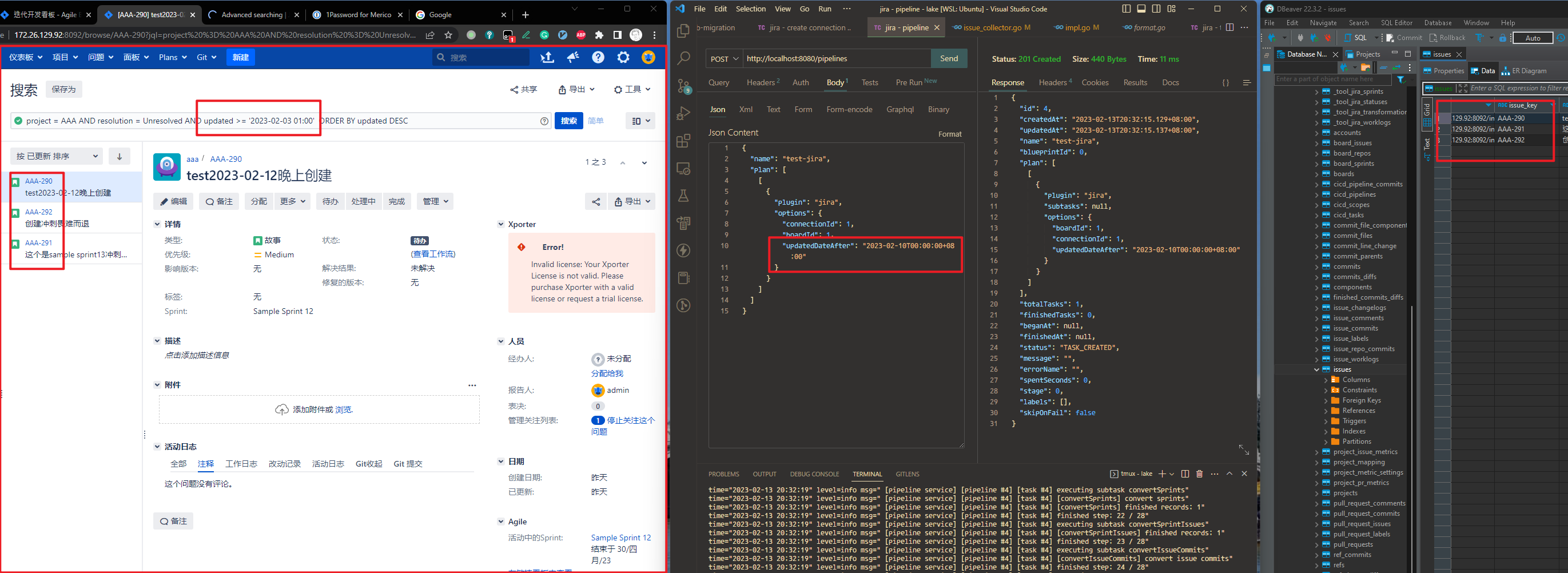Click the Adblock Plus extension icon in Chrome
This screenshot has width=1568, height=573.
pos(580,35)
